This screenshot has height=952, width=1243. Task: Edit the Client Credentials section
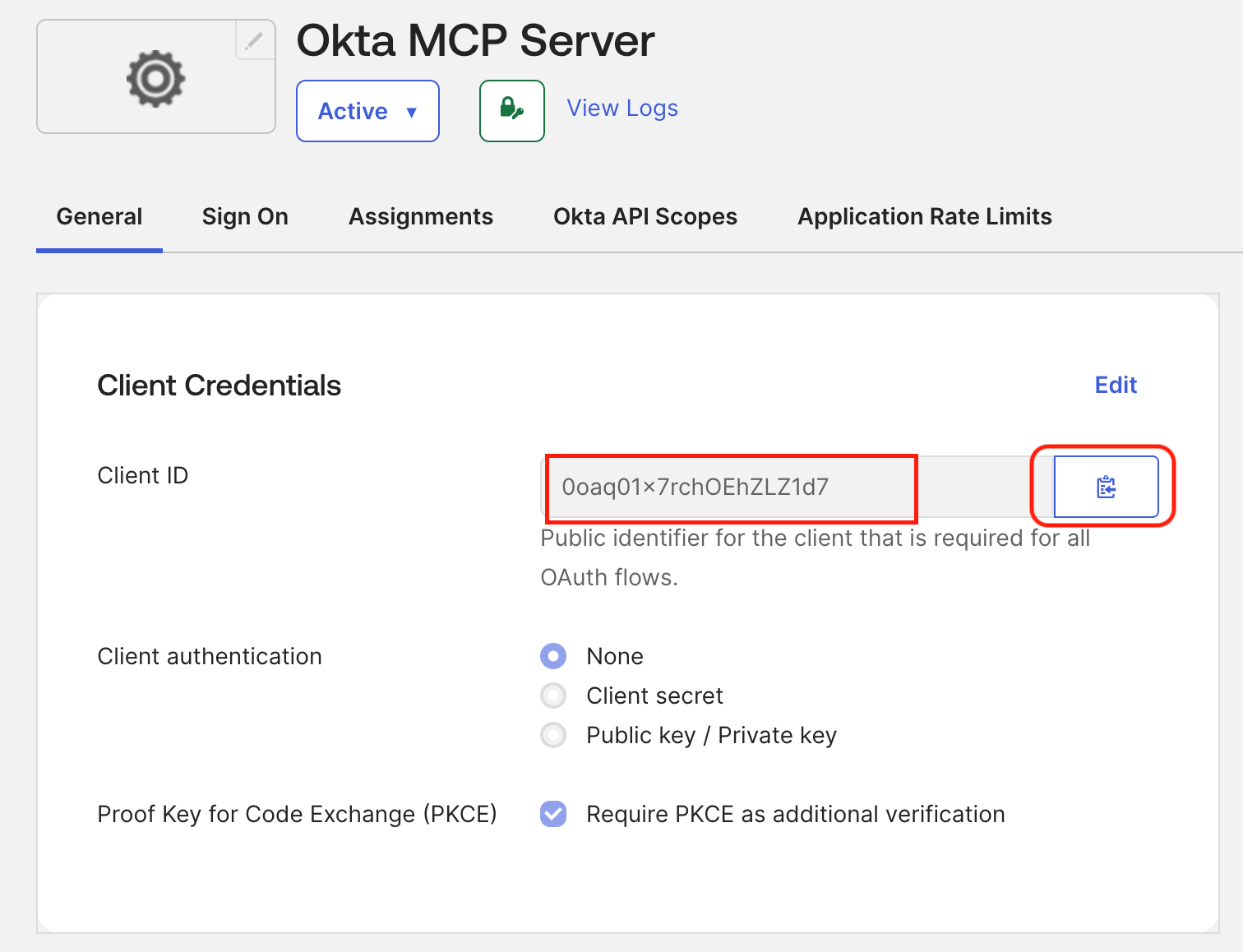tap(1116, 386)
